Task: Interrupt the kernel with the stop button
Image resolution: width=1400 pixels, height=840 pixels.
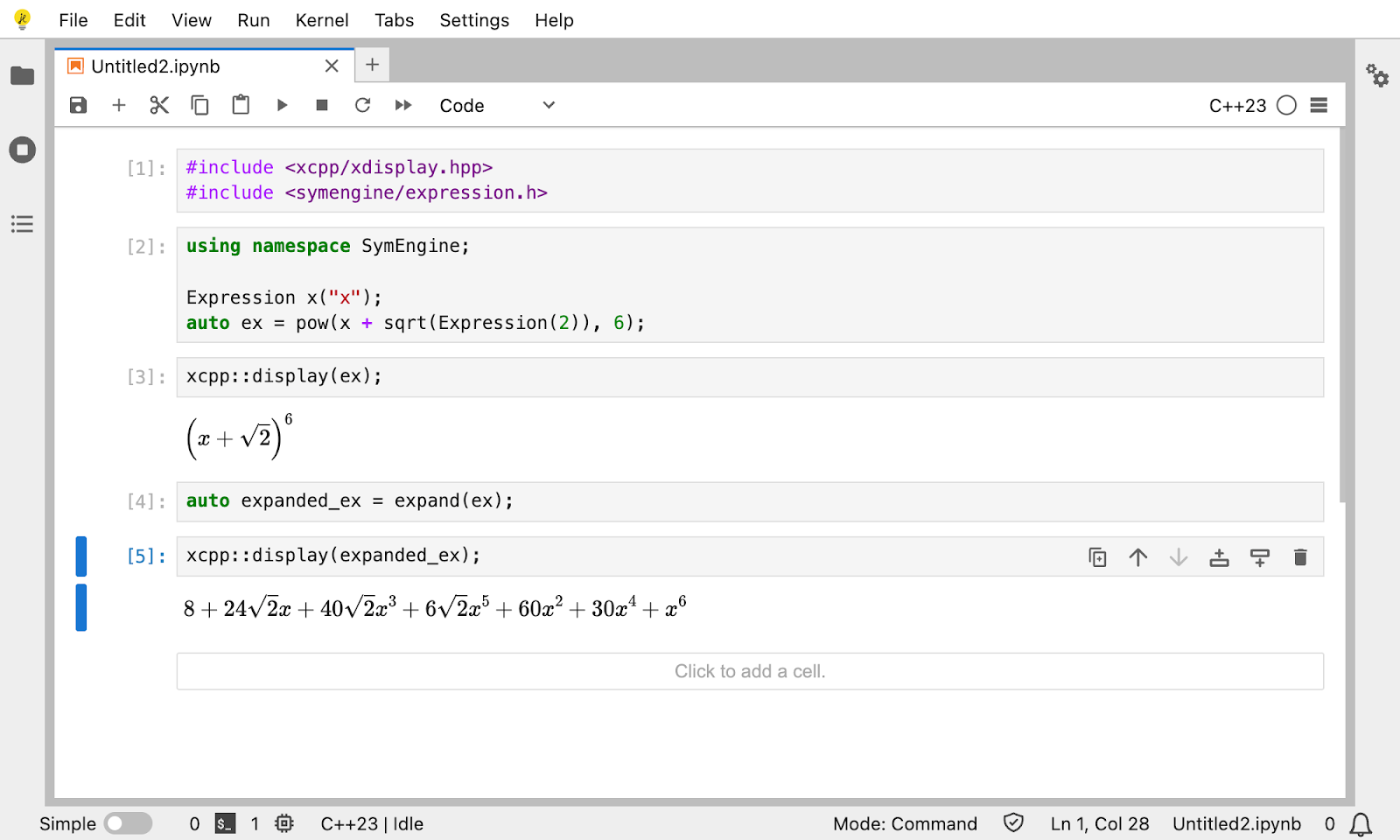Action: pyautogui.click(x=322, y=105)
